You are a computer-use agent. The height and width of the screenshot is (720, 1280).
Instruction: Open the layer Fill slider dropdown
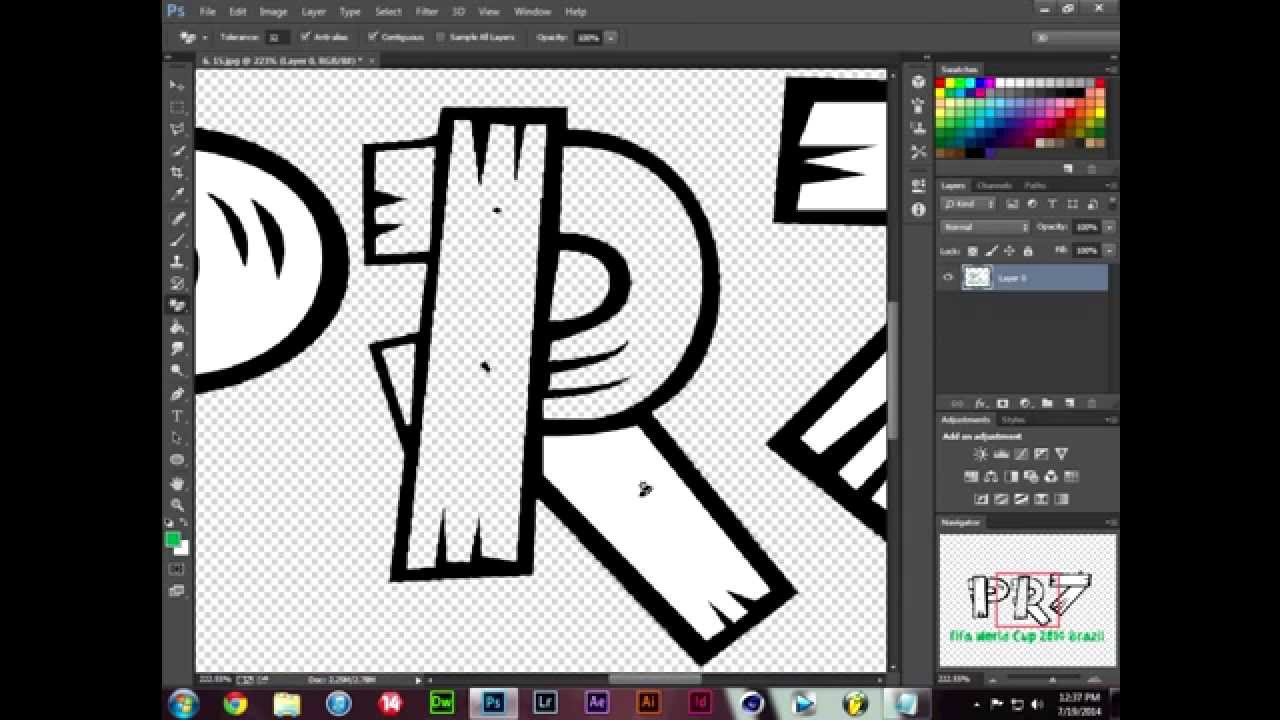(1109, 251)
